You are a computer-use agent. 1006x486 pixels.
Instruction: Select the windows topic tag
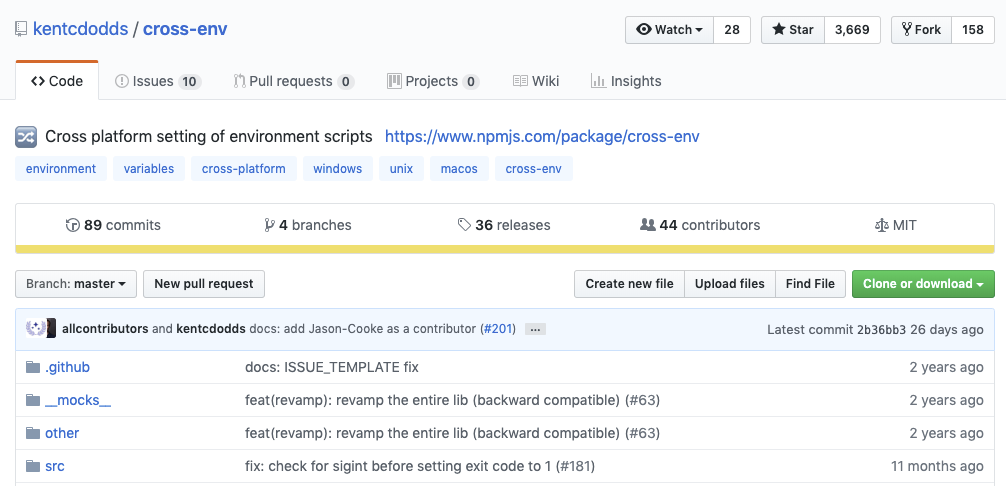coord(337,169)
